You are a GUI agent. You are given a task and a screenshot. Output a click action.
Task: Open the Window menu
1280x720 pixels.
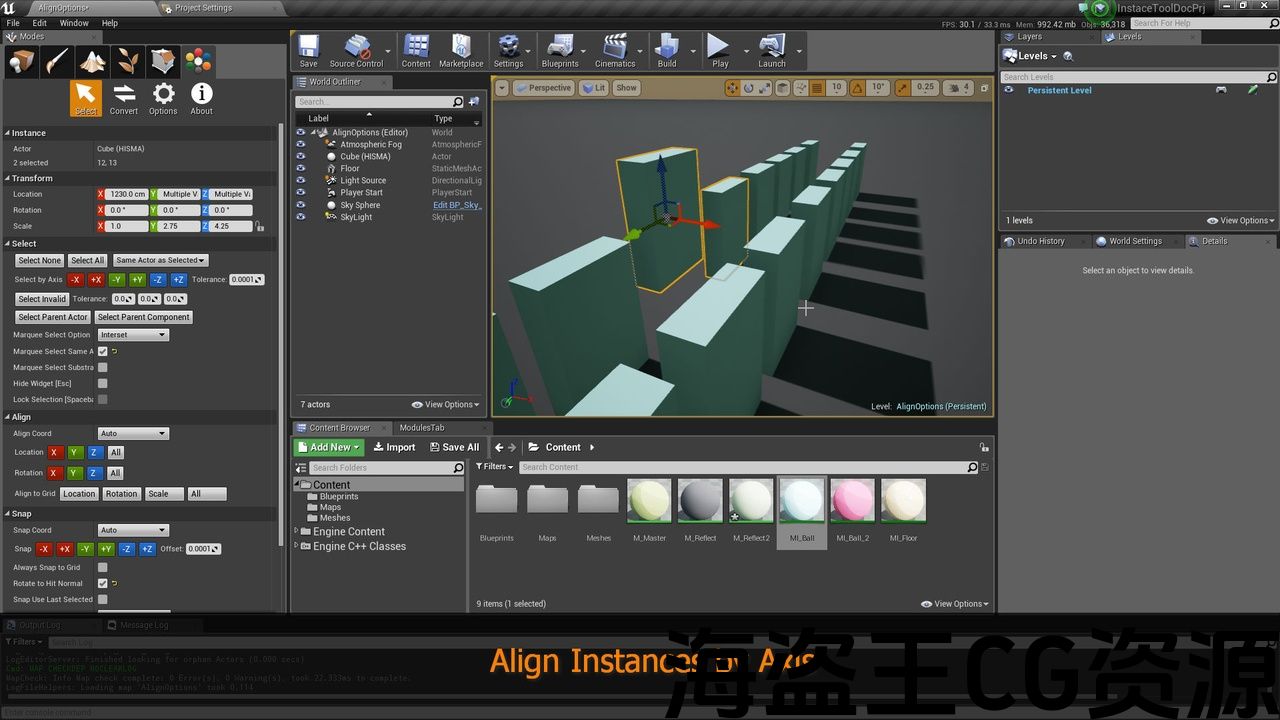point(74,23)
